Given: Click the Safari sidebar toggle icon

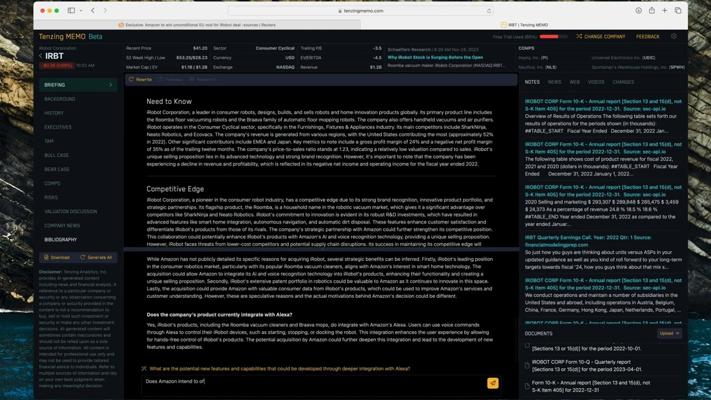Looking at the screenshot, I should click(73, 10).
